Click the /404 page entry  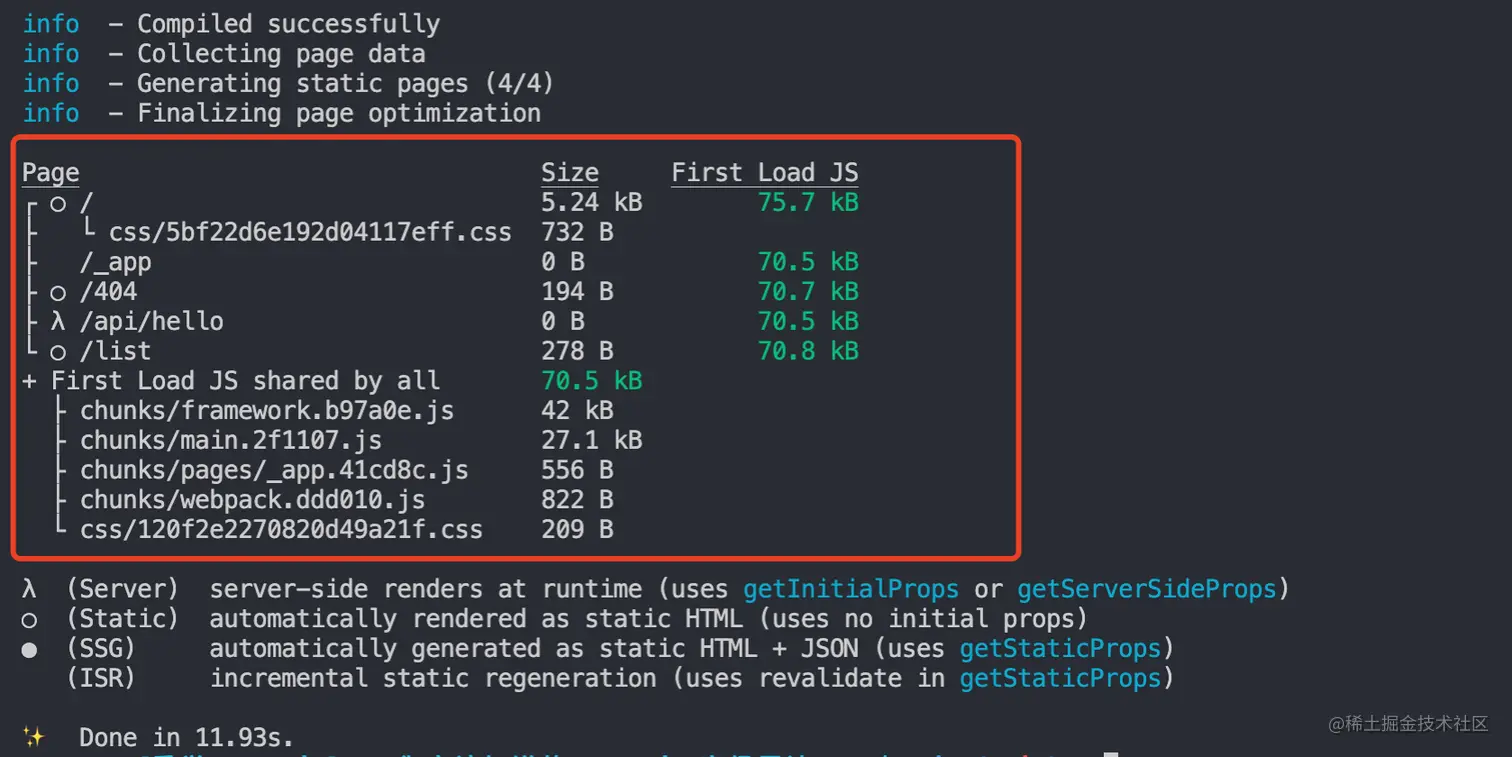[x=109, y=292]
